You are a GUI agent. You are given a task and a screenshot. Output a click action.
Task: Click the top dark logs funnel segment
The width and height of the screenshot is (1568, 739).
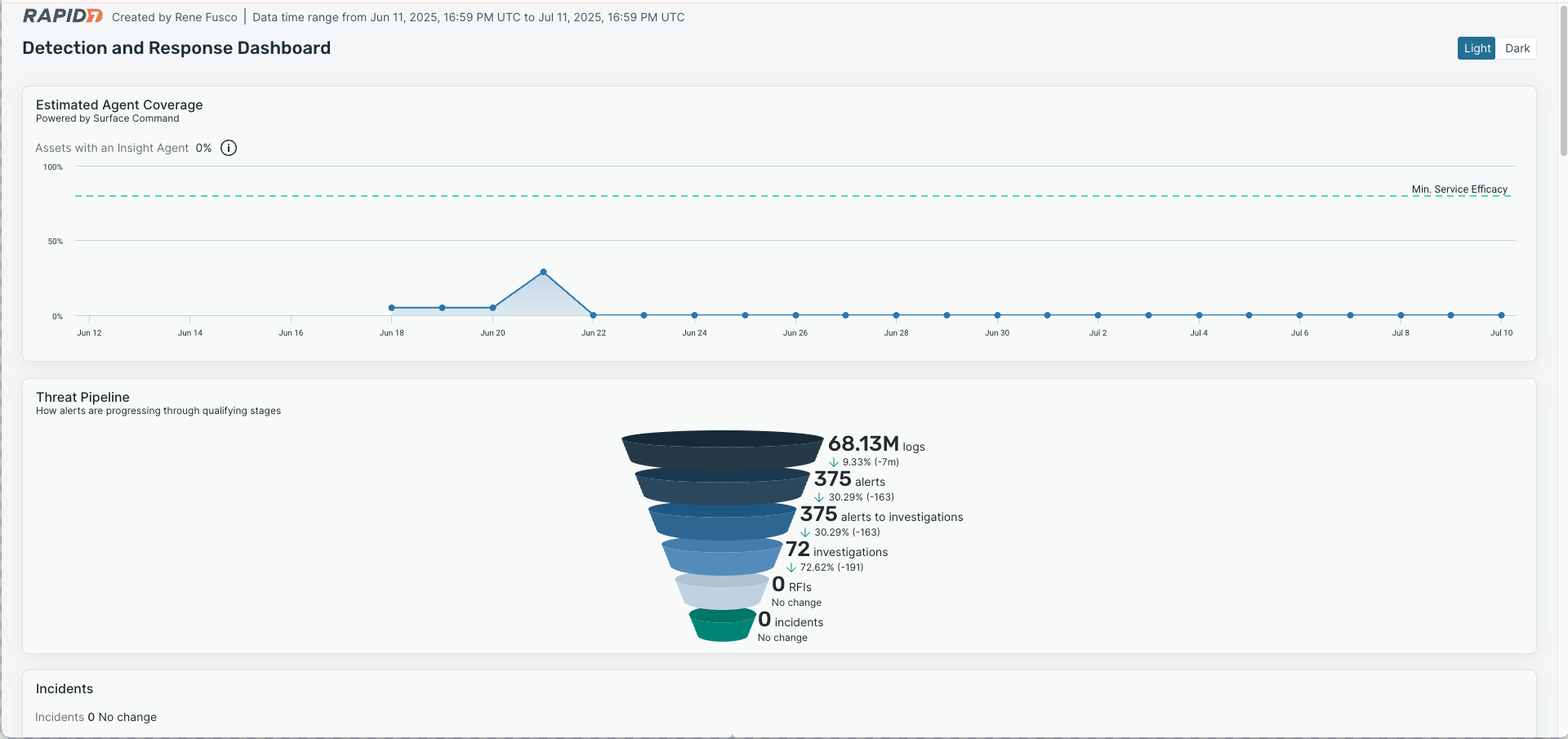722,450
